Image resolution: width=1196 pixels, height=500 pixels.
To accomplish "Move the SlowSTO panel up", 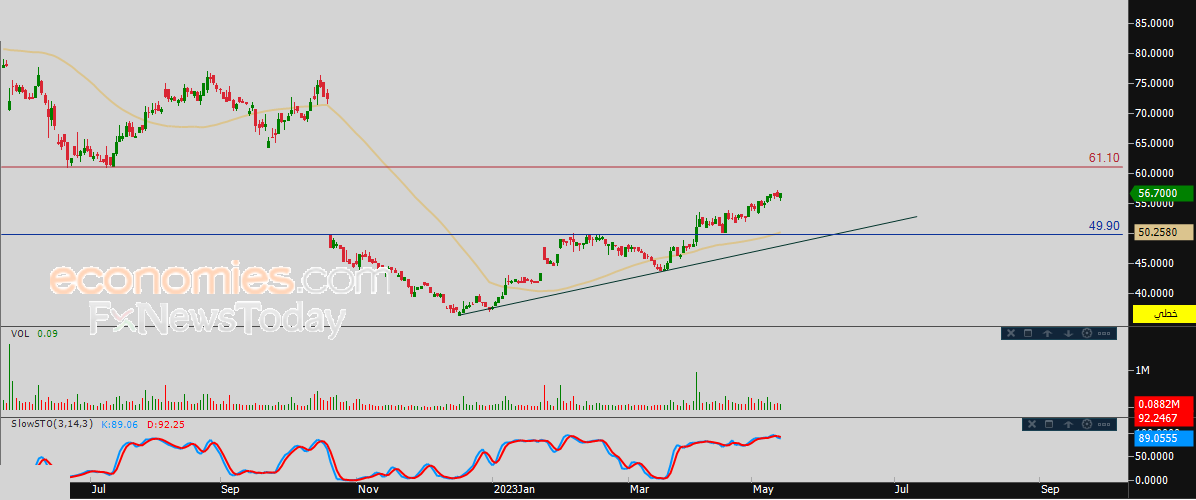I will (x=1068, y=424).
